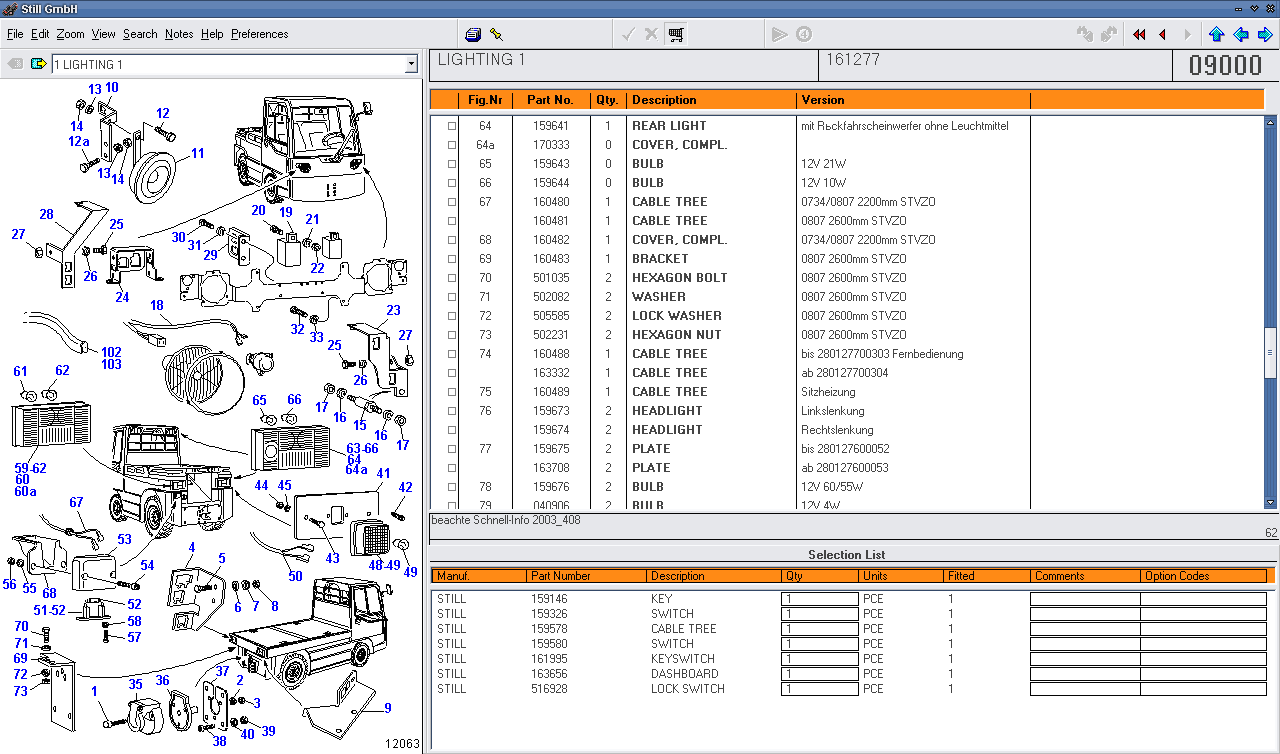Click the single red left arrow icon
1280x754 pixels.
click(1162, 34)
